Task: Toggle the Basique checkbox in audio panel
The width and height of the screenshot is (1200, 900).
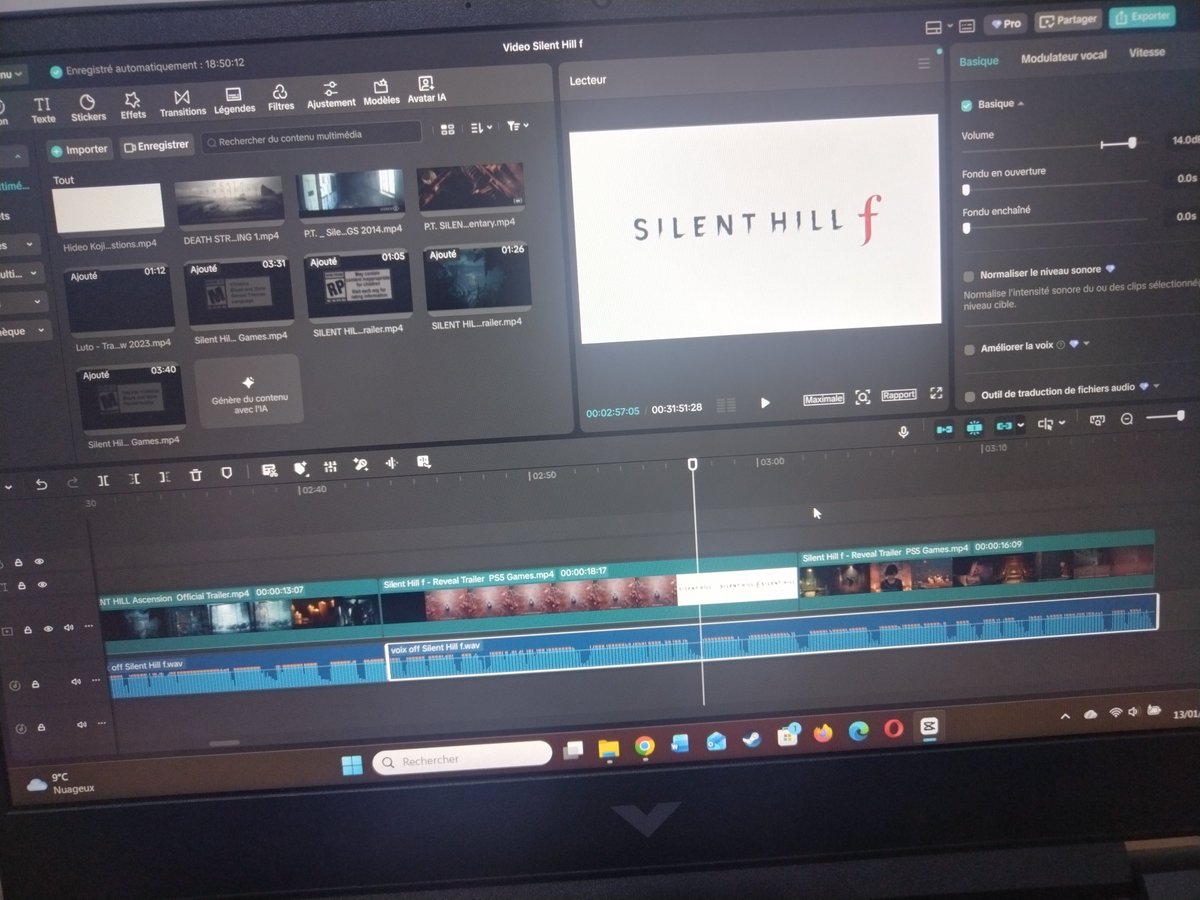Action: (966, 105)
